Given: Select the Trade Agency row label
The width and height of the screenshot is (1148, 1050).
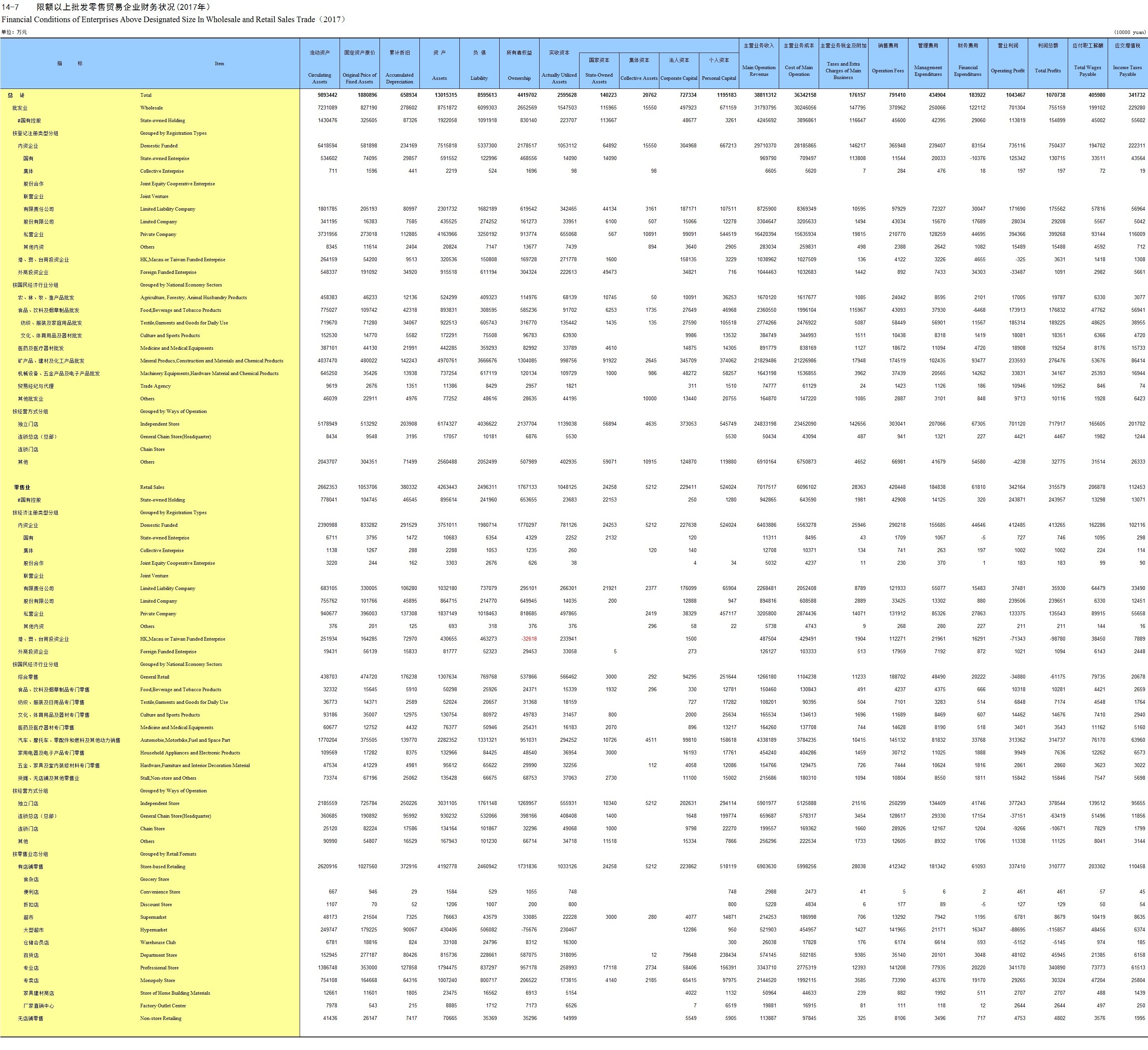Looking at the screenshot, I should 155,386.
